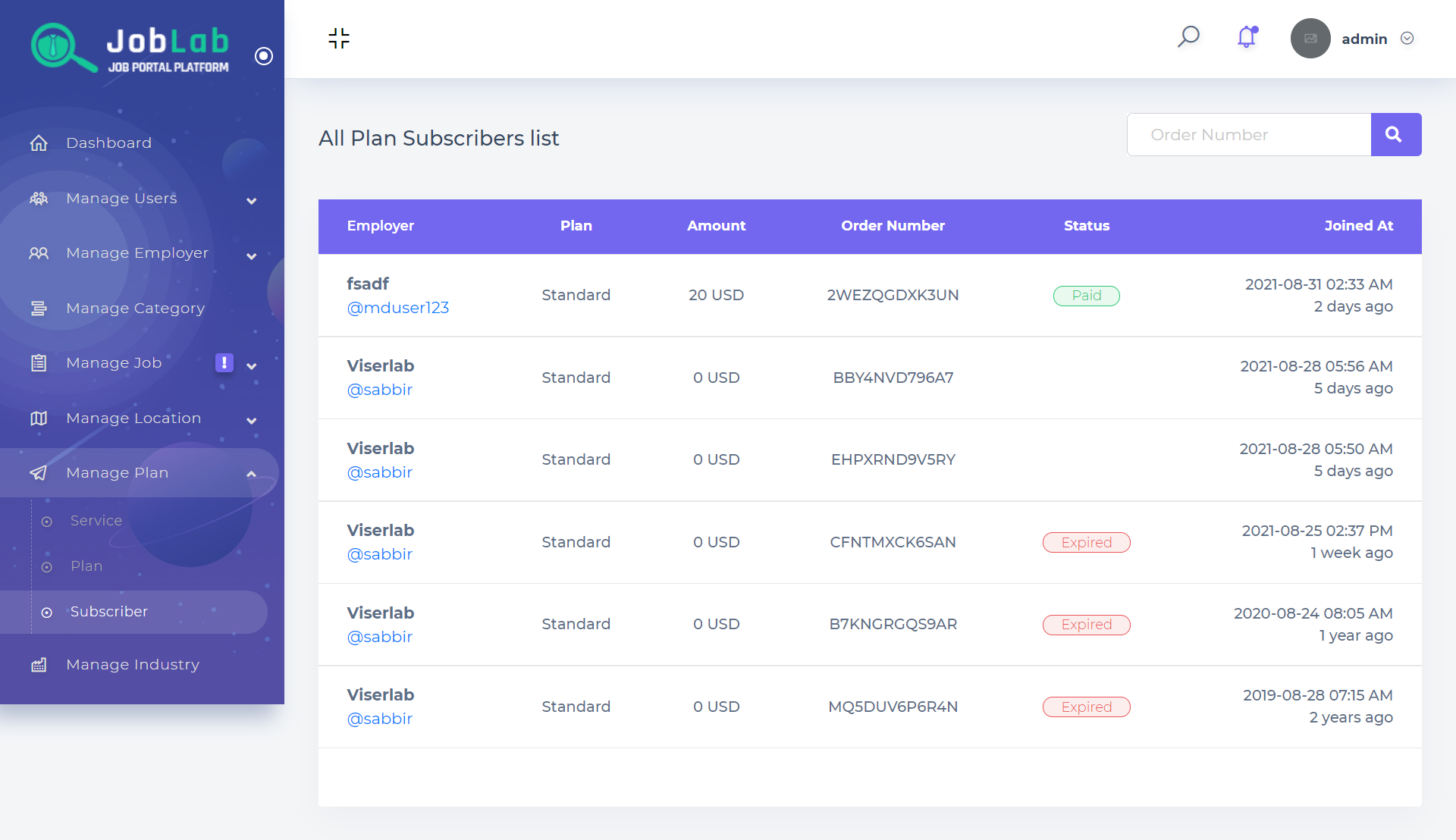
Task: Click the Manage Industry chart icon
Action: tap(39, 665)
